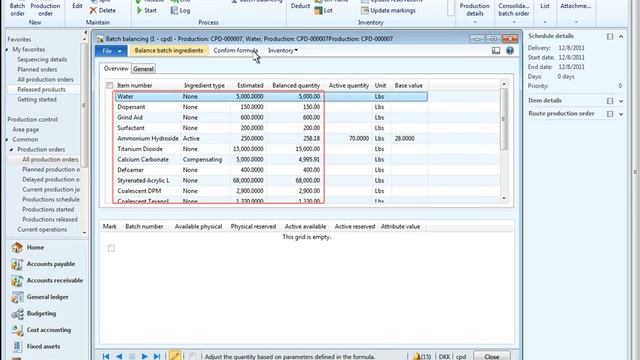The image size is (640, 360).
Task: Open Accounts receivable module icon
Action: 17,280
